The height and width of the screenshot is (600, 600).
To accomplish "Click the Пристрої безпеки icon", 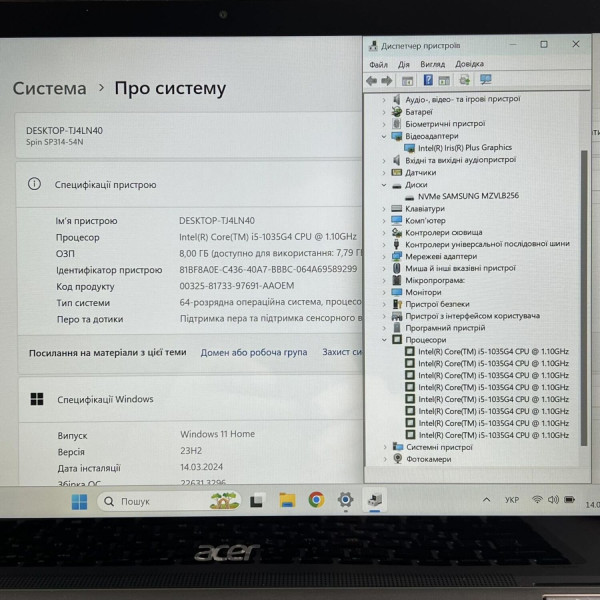I will [397, 304].
